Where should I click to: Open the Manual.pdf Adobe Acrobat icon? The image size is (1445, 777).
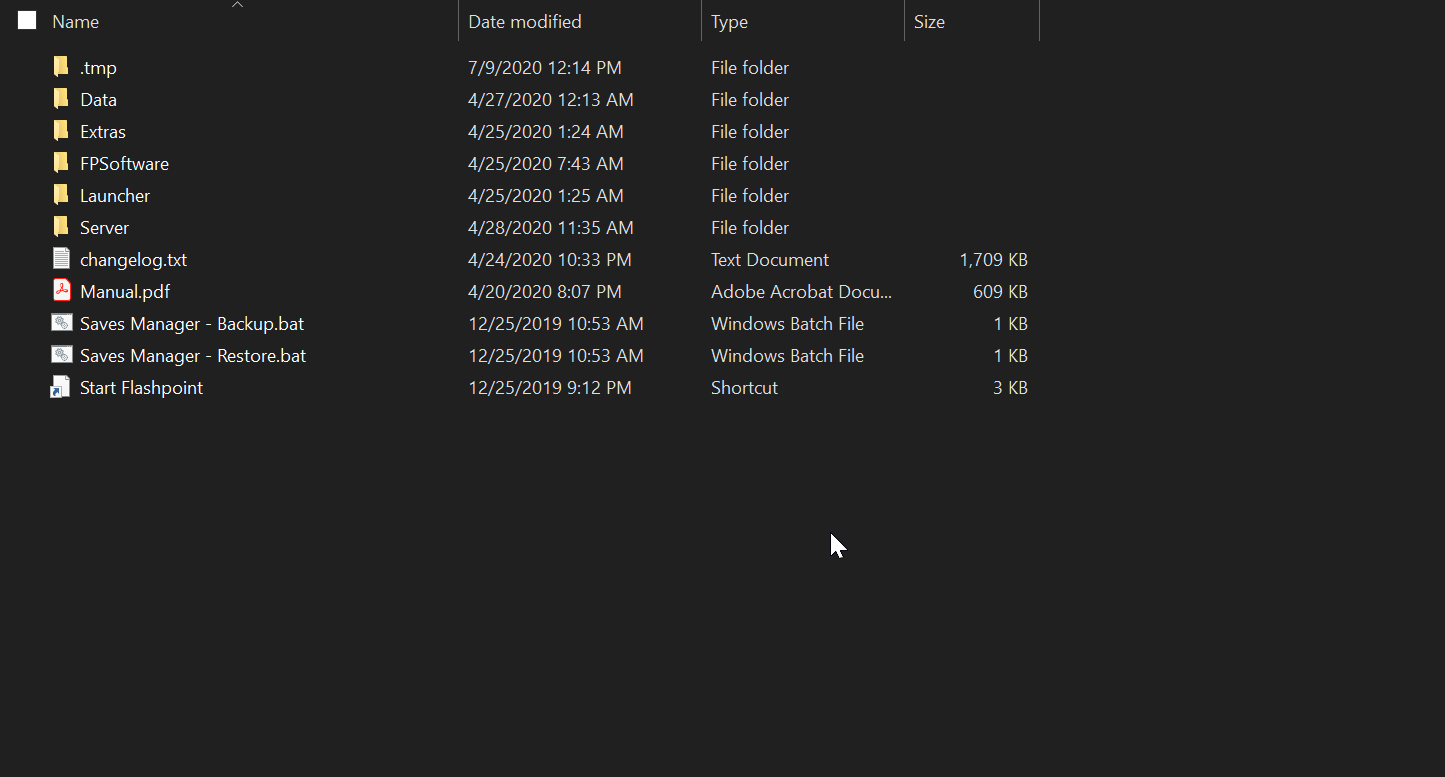(60, 291)
